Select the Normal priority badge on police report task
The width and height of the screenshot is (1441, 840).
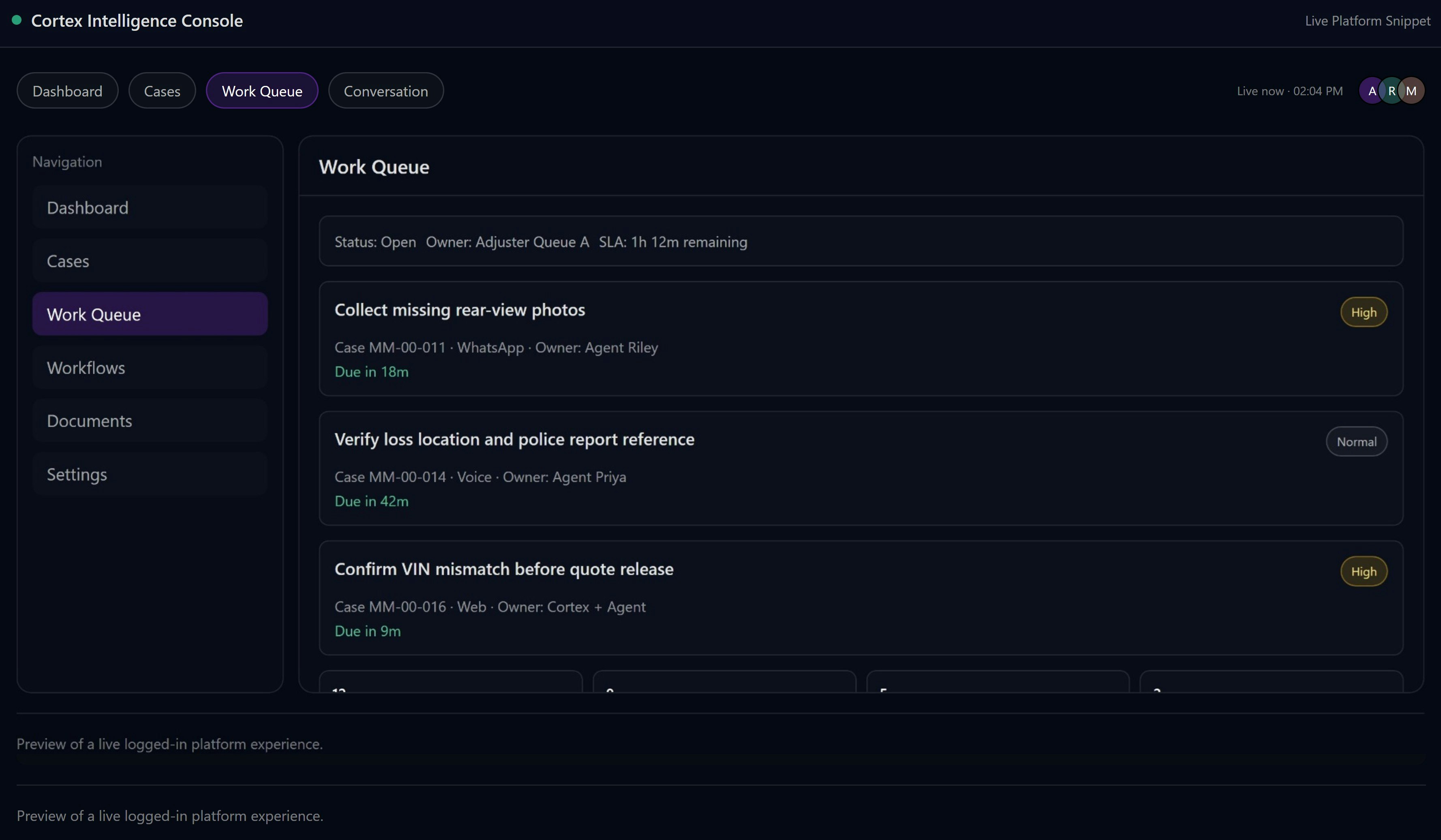pyautogui.click(x=1356, y=441)
